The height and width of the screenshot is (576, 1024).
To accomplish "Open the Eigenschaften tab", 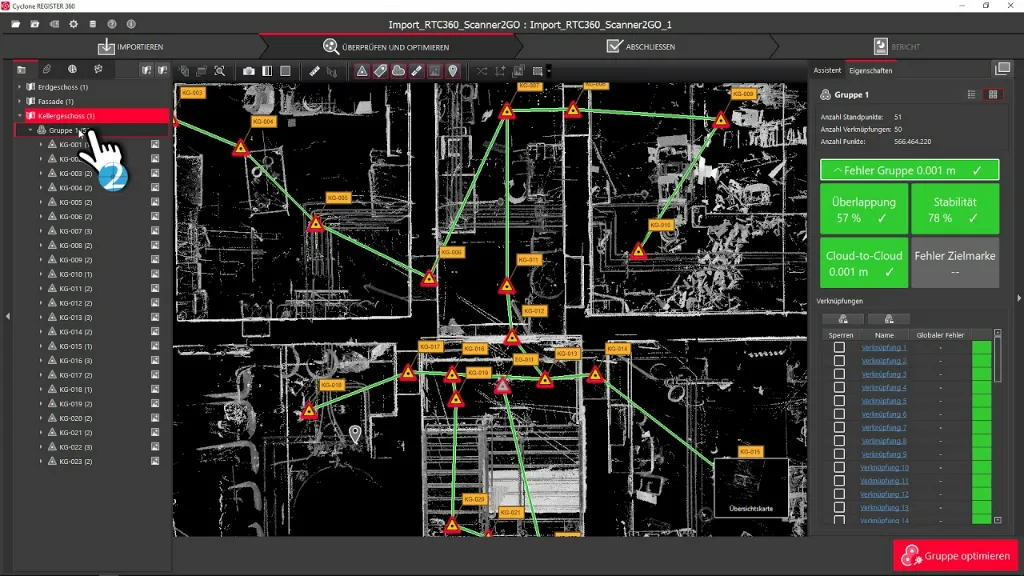I will coord(870,71).
